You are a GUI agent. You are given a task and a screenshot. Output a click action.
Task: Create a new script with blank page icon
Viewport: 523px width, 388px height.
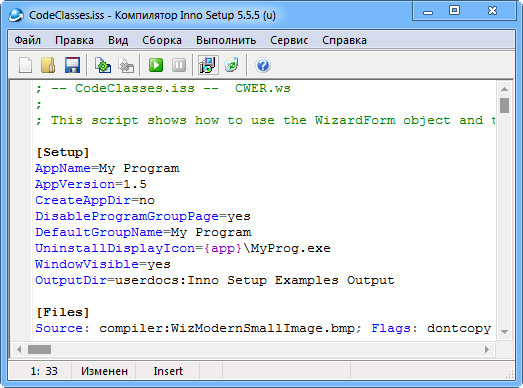click(26, 65)
